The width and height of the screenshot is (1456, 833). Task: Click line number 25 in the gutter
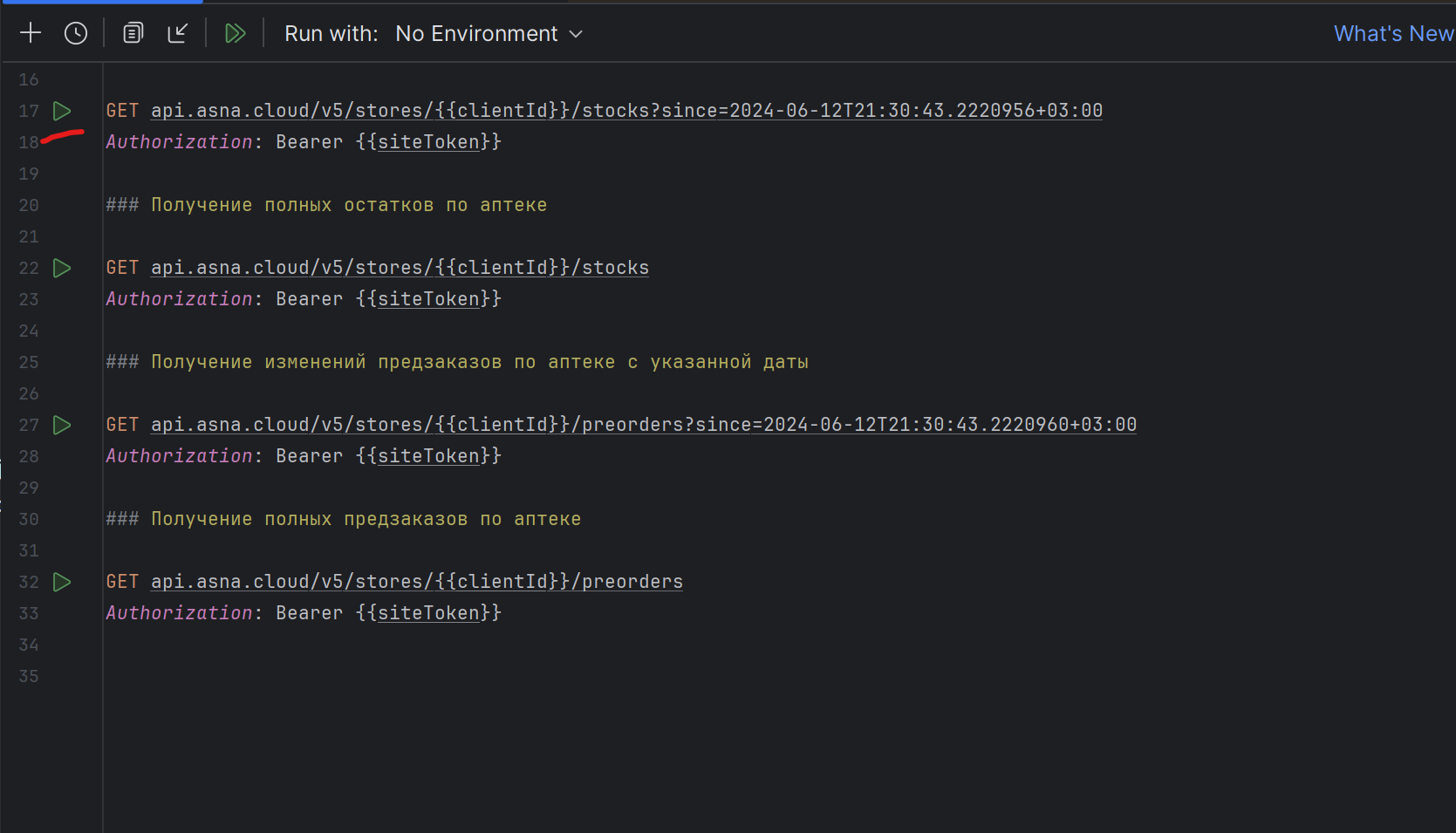click(29, 362)
